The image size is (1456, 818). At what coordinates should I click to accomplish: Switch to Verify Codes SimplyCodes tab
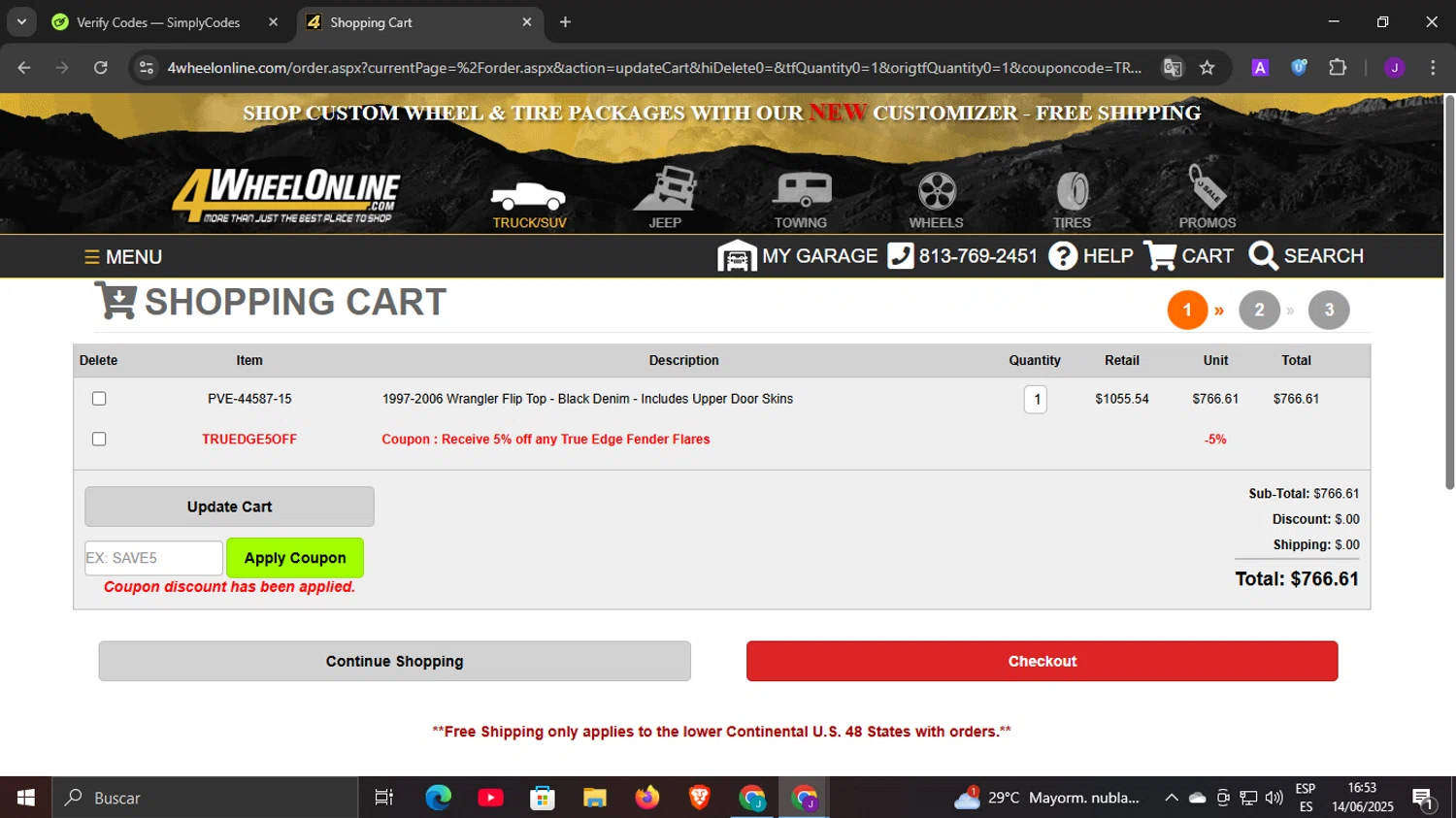(x=157, y=22)
